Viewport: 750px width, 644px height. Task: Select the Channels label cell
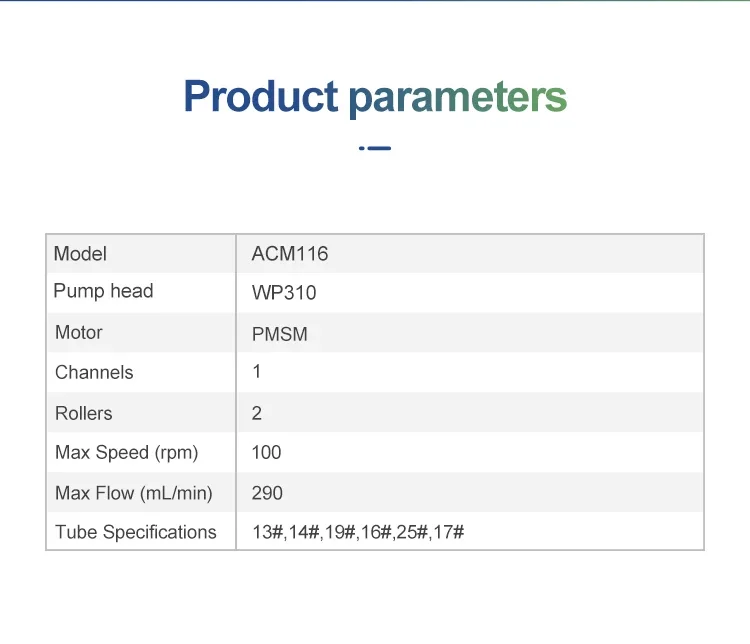click(94, 372)
